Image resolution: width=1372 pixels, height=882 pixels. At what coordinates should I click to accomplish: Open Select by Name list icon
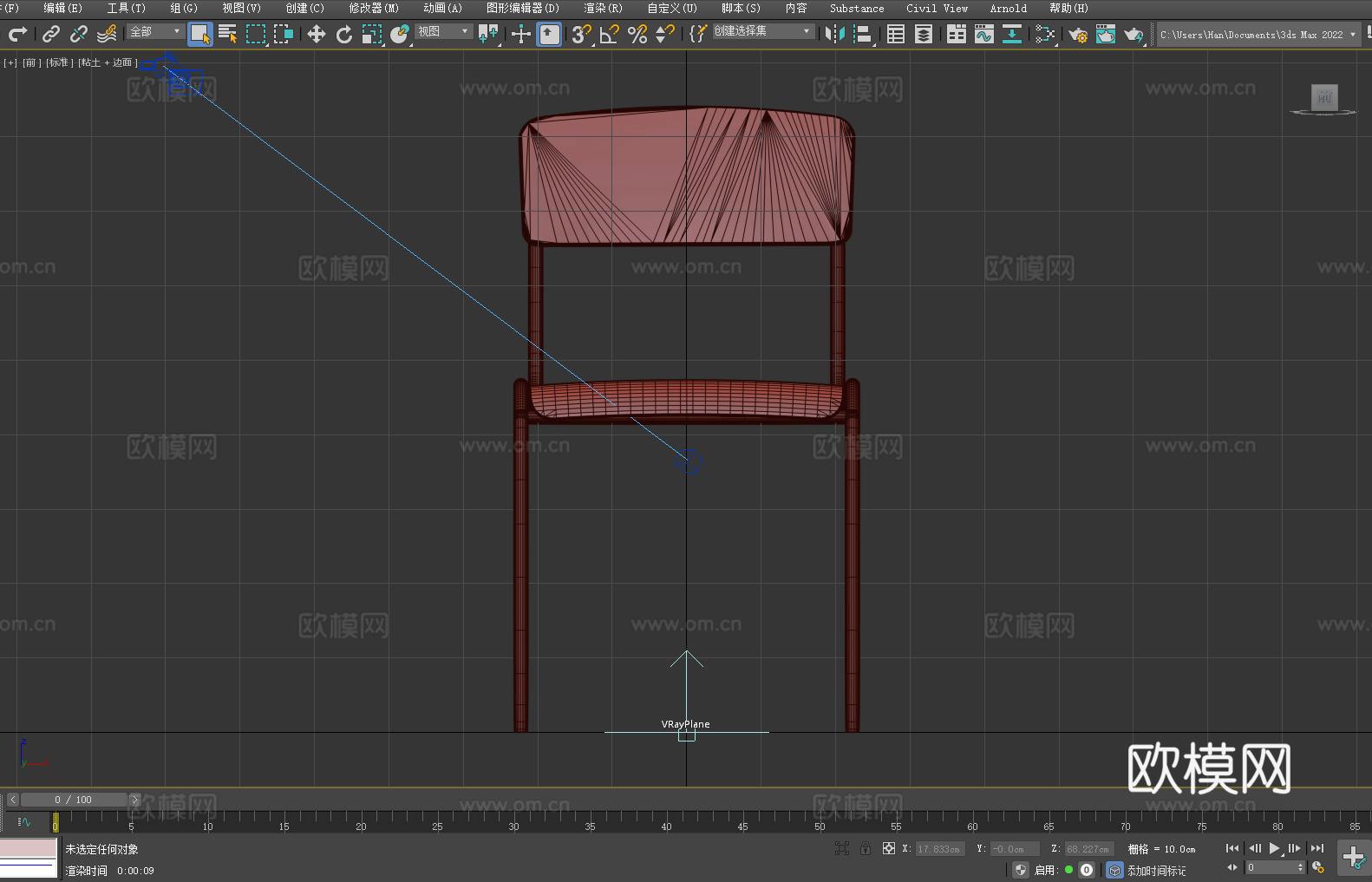[228, 34]
